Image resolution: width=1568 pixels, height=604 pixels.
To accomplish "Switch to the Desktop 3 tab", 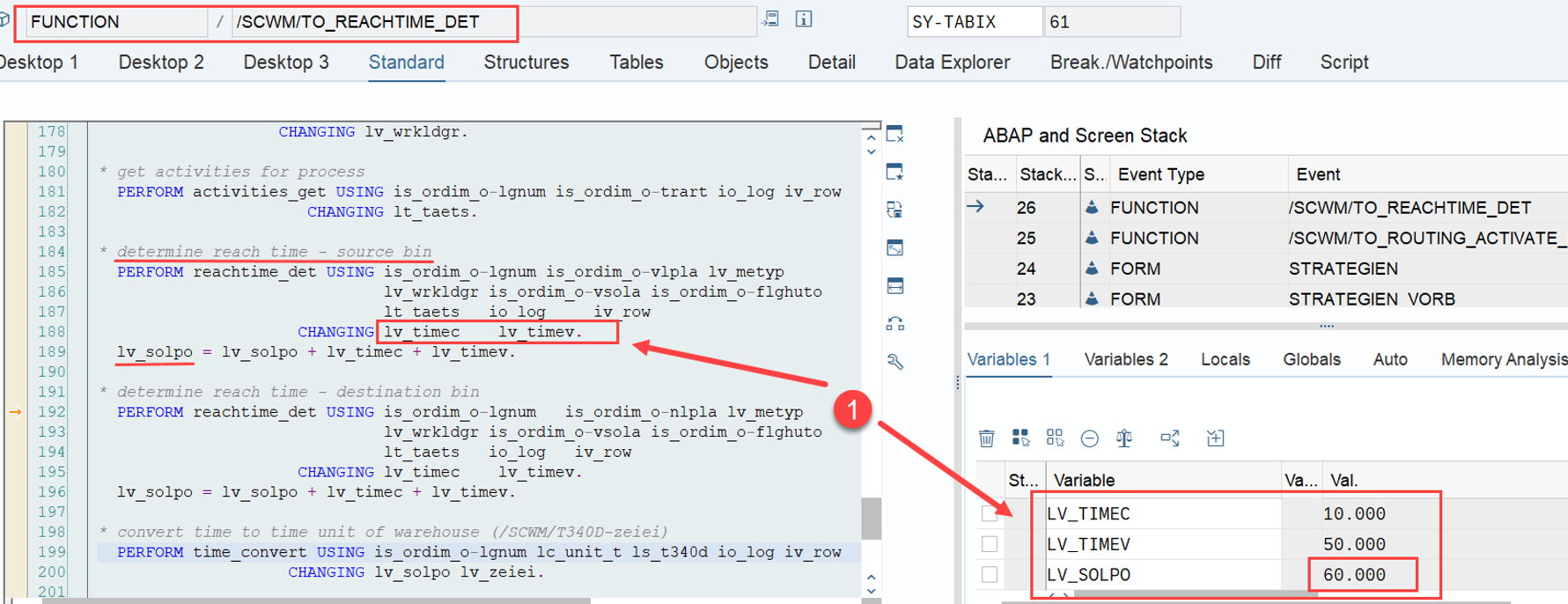I will coord(286,63).
